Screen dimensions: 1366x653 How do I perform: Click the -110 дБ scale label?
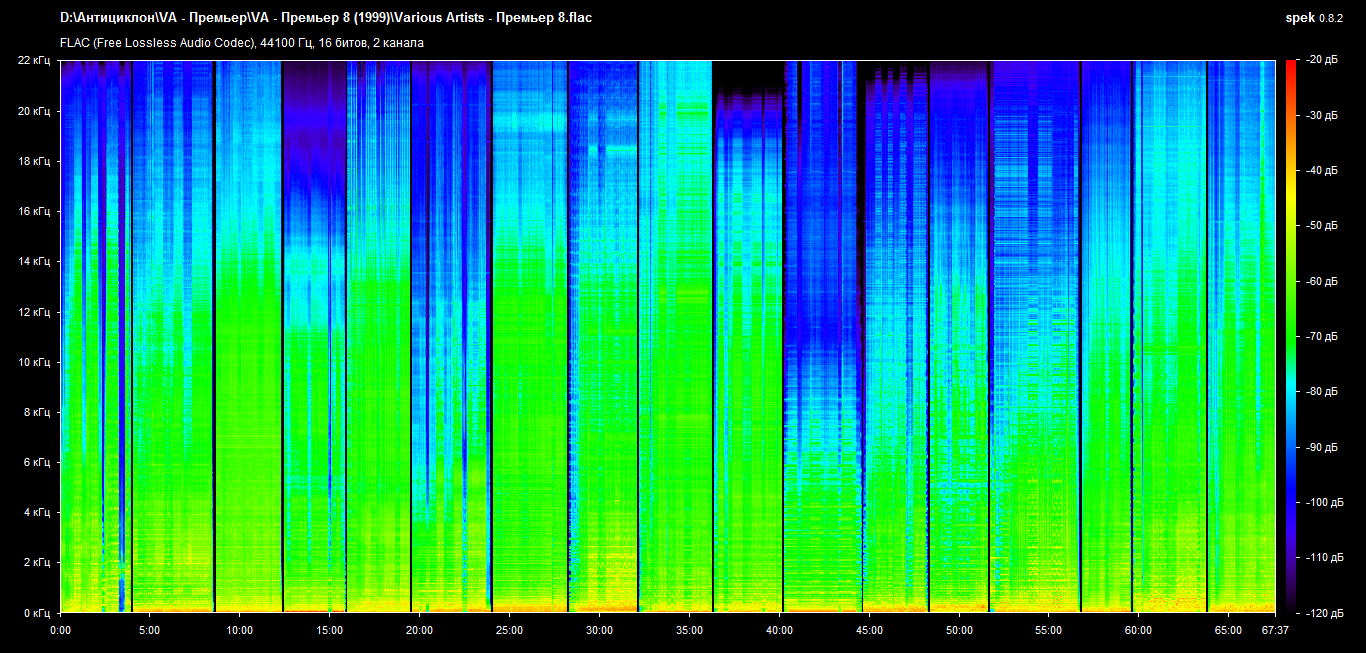tap(1325, 557)
